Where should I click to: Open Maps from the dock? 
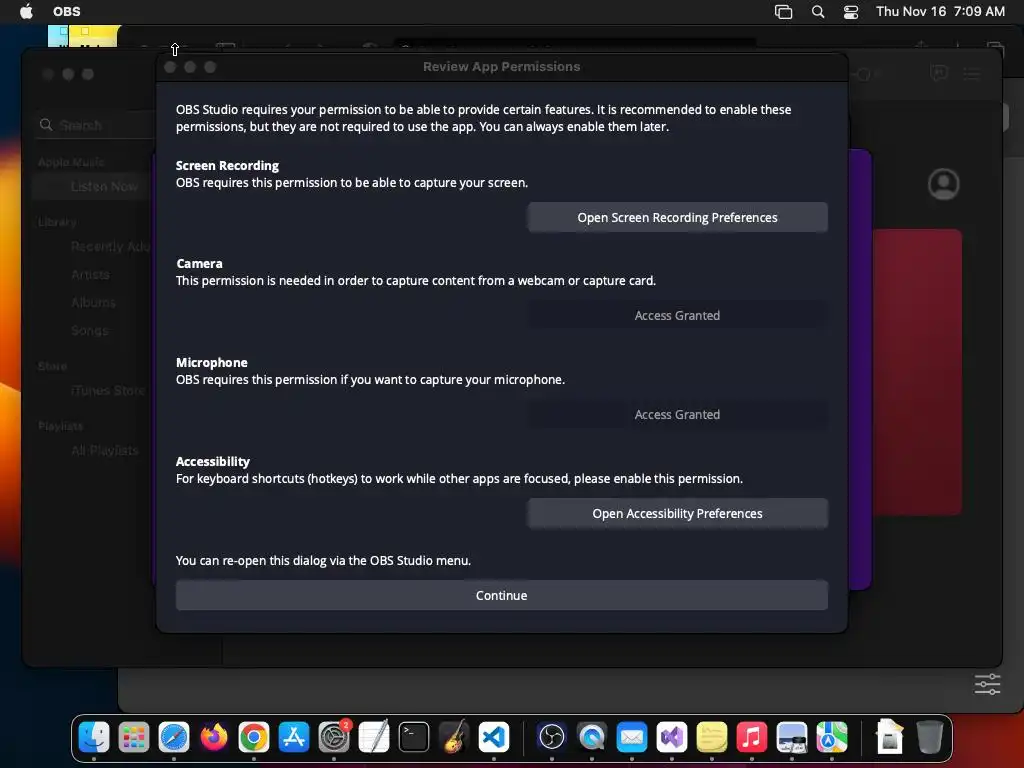831,737
